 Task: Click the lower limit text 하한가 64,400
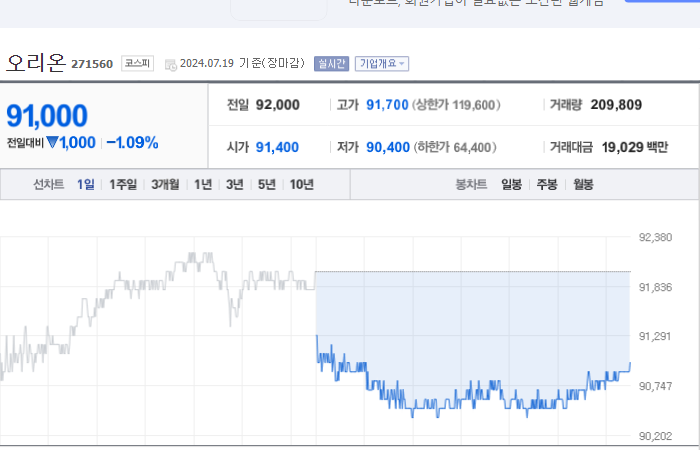click(x=455, y=147)
